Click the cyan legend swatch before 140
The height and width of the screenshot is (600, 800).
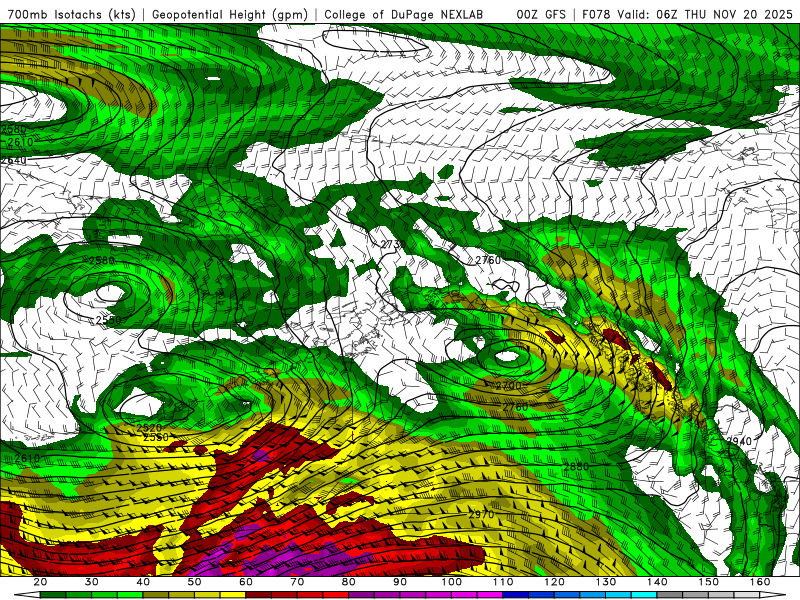click(644, 595)
